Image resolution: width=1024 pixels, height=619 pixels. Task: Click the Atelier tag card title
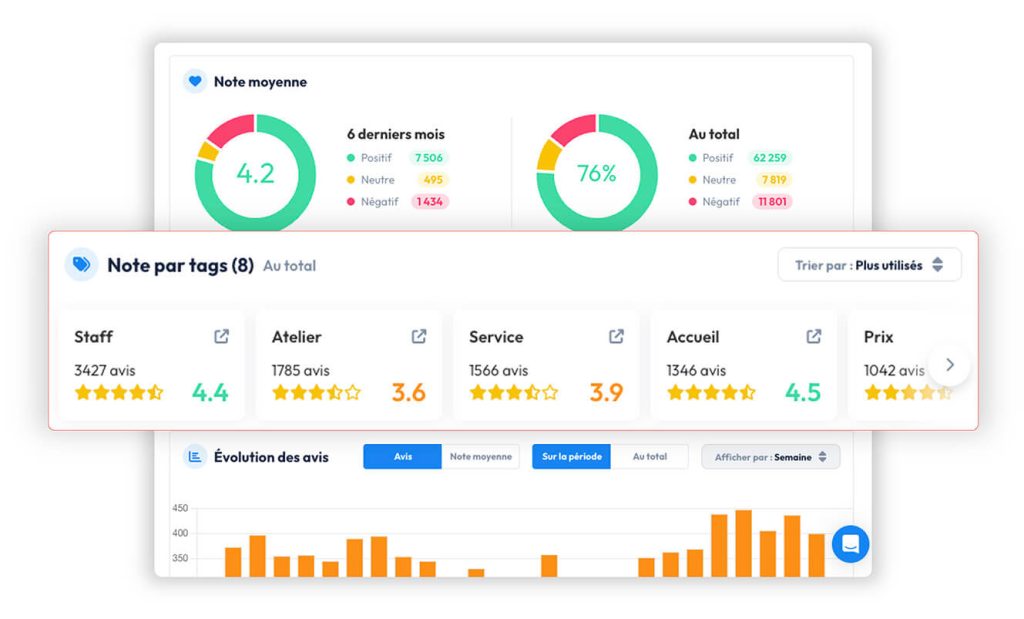(296, 337)
